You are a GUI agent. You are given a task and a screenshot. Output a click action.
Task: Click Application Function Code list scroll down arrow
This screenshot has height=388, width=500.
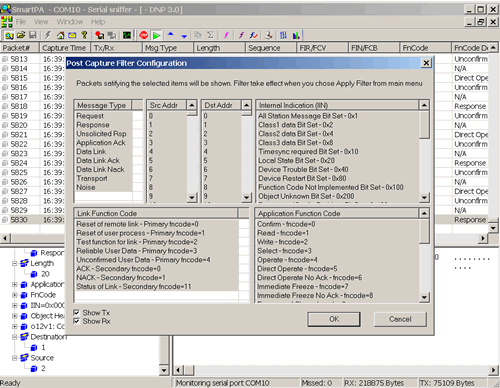pyautogui.click(x=424, y=297)
